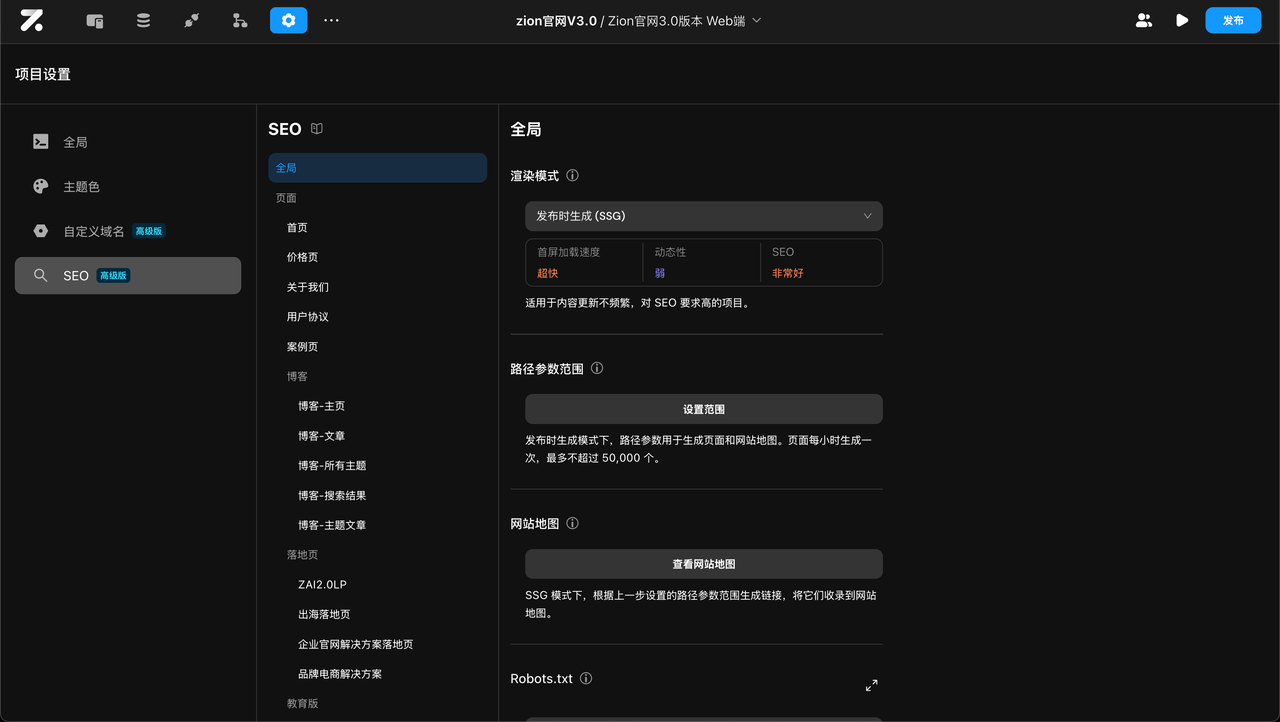The height and width of the screenshot is (722, 1280).
Task: Click the 查看网站地图 button
Action: (x=703, y=563)
